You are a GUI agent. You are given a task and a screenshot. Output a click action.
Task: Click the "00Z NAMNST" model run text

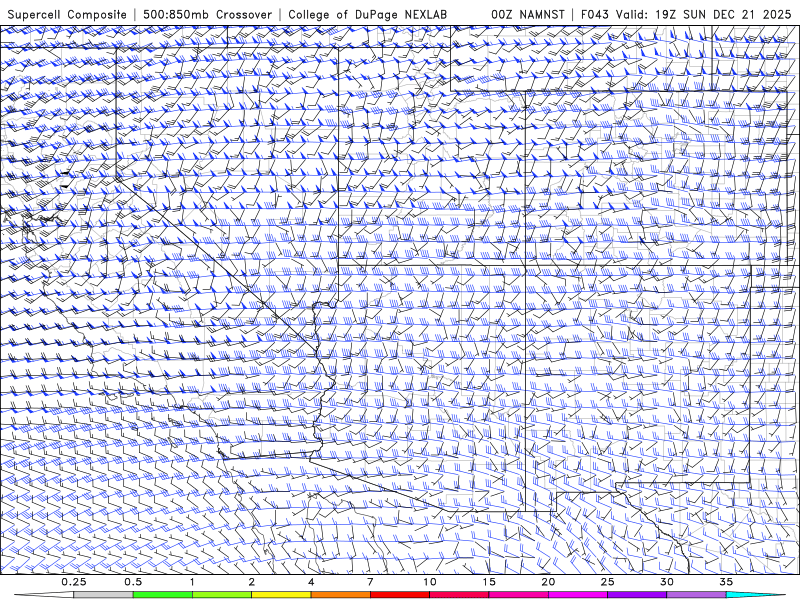tap(528, 14)
